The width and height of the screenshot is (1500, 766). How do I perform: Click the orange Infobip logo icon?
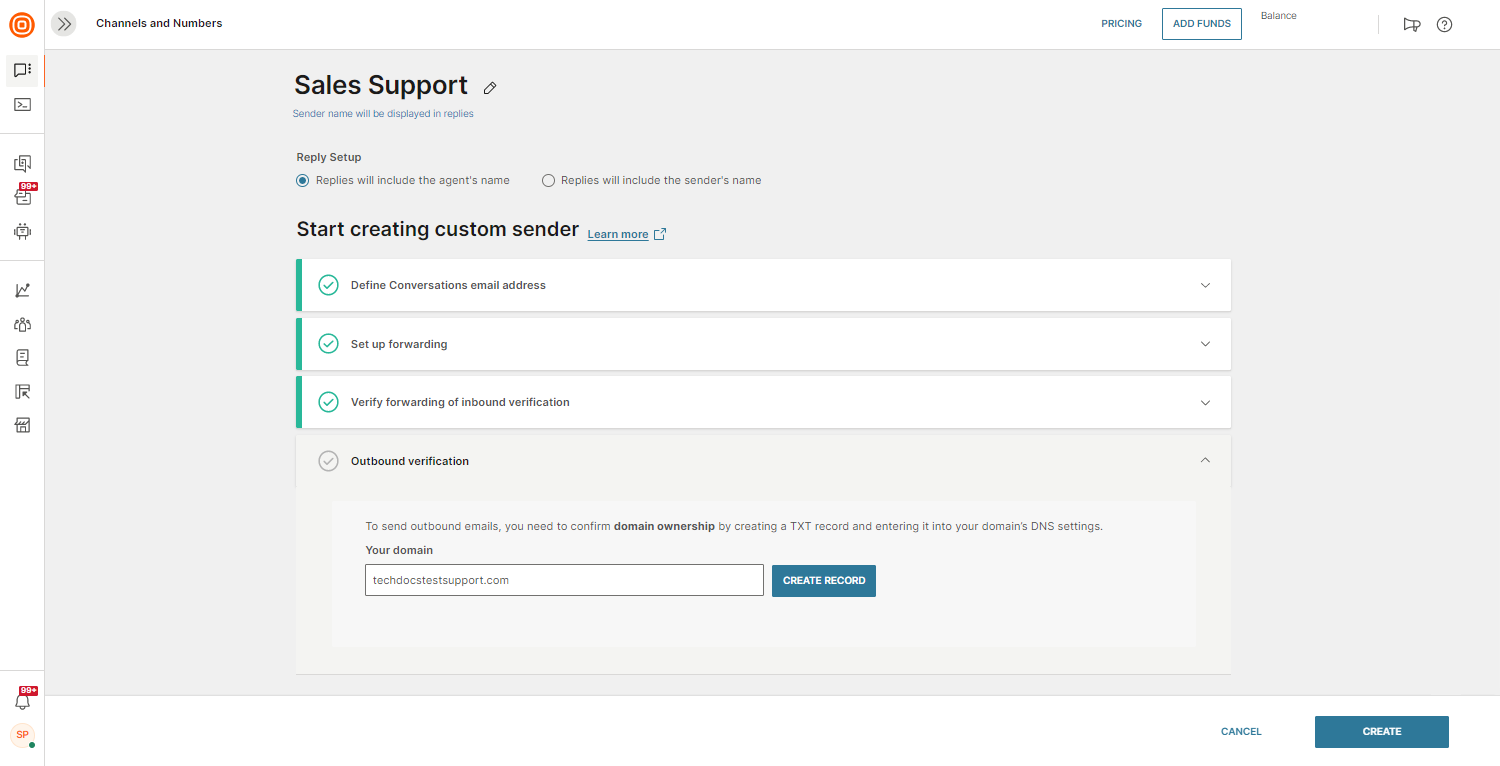tap(22, 24)
